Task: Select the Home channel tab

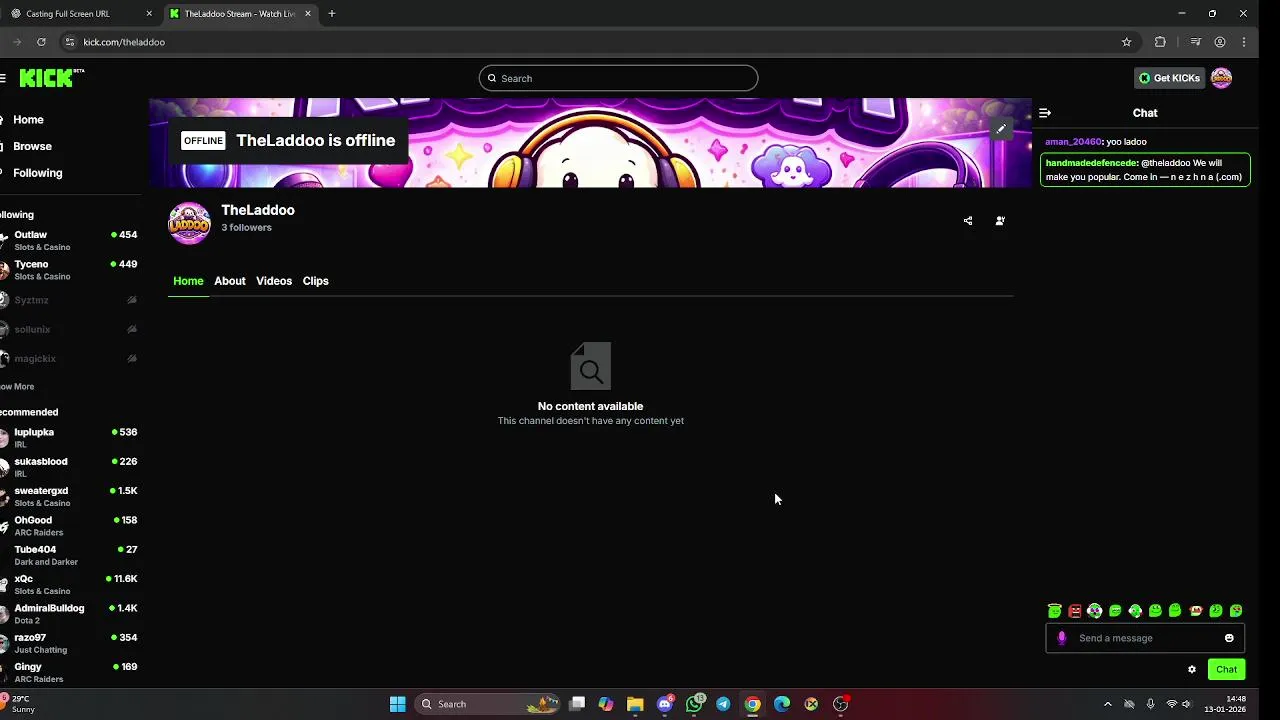Action: click(188, 281)
